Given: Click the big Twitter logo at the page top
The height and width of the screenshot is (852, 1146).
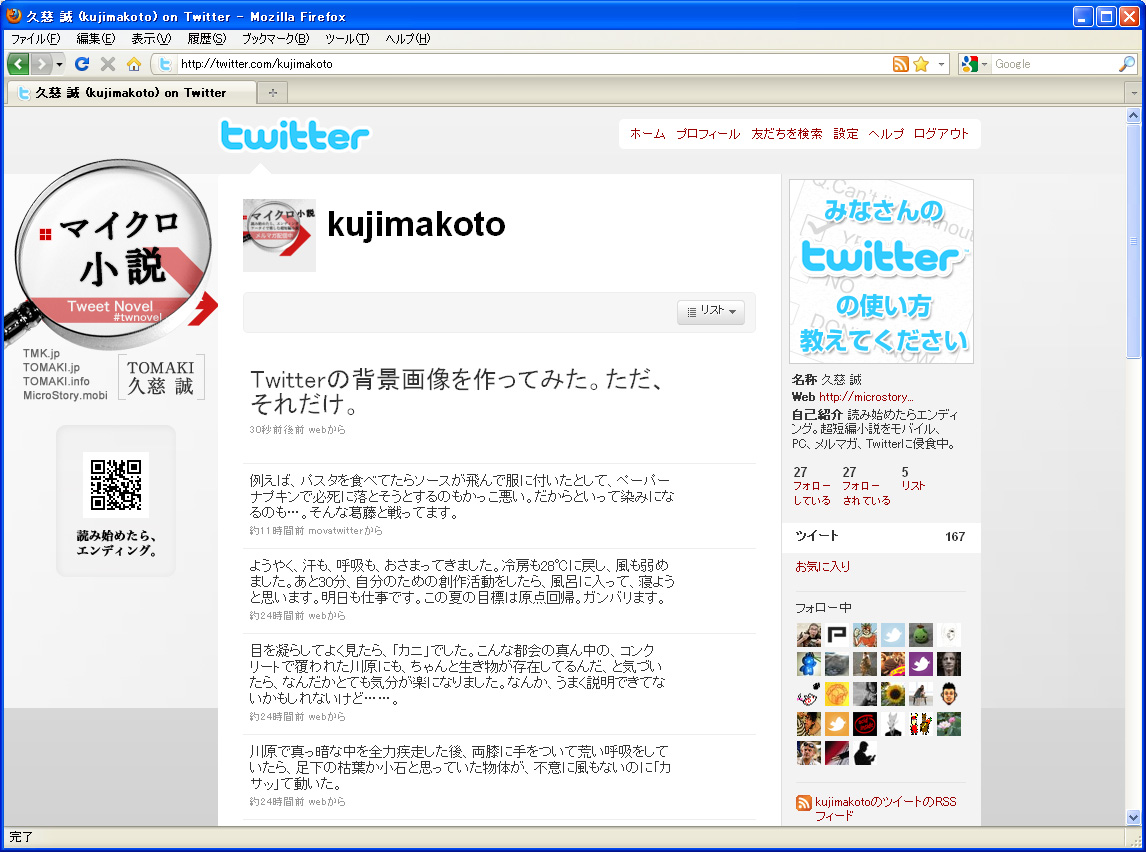Looking at the screenshot, I should (295, 135).
